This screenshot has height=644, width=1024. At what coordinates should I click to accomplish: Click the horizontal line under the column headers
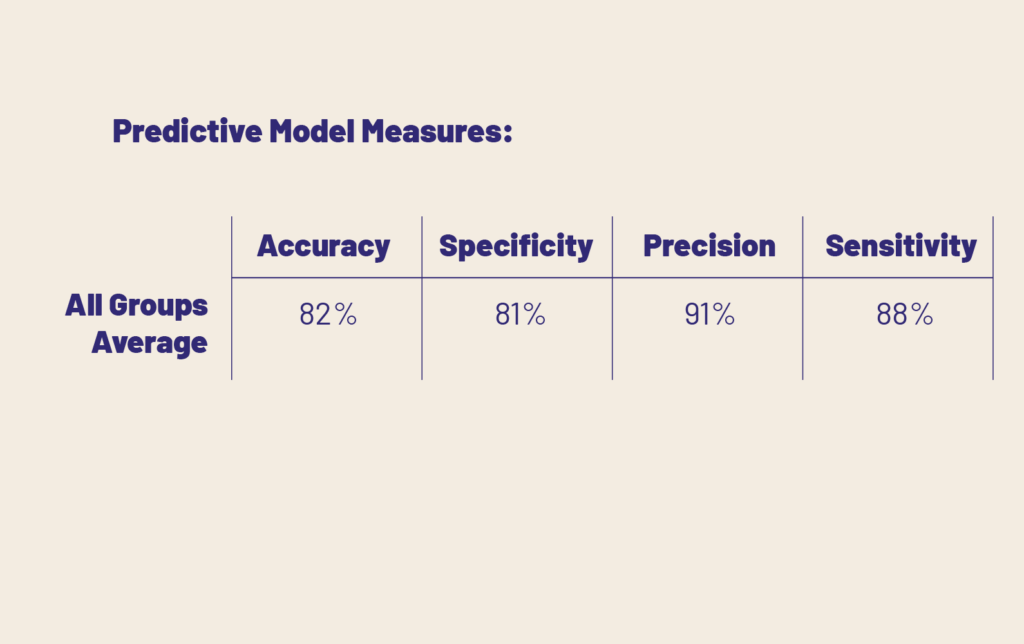(612, 277)
